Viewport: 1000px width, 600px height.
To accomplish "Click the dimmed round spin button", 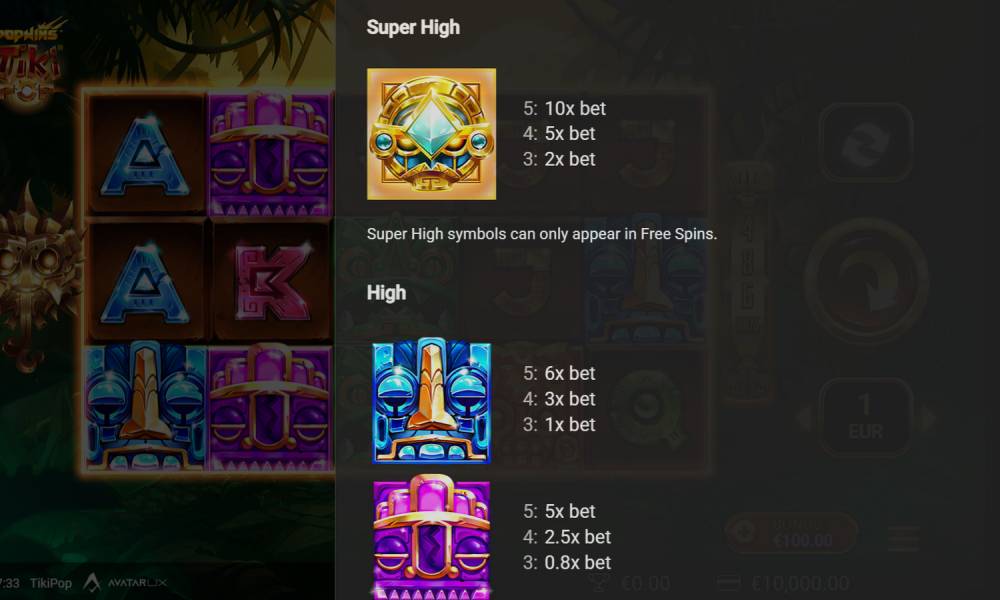I will point(866,281).
